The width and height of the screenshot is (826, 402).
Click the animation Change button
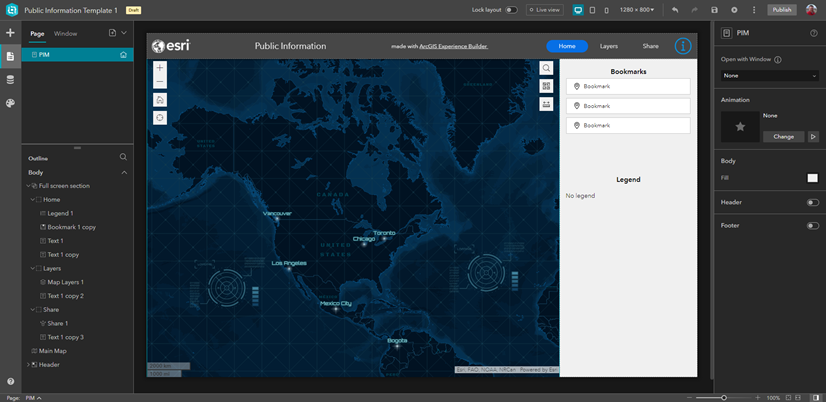(783, 136)
